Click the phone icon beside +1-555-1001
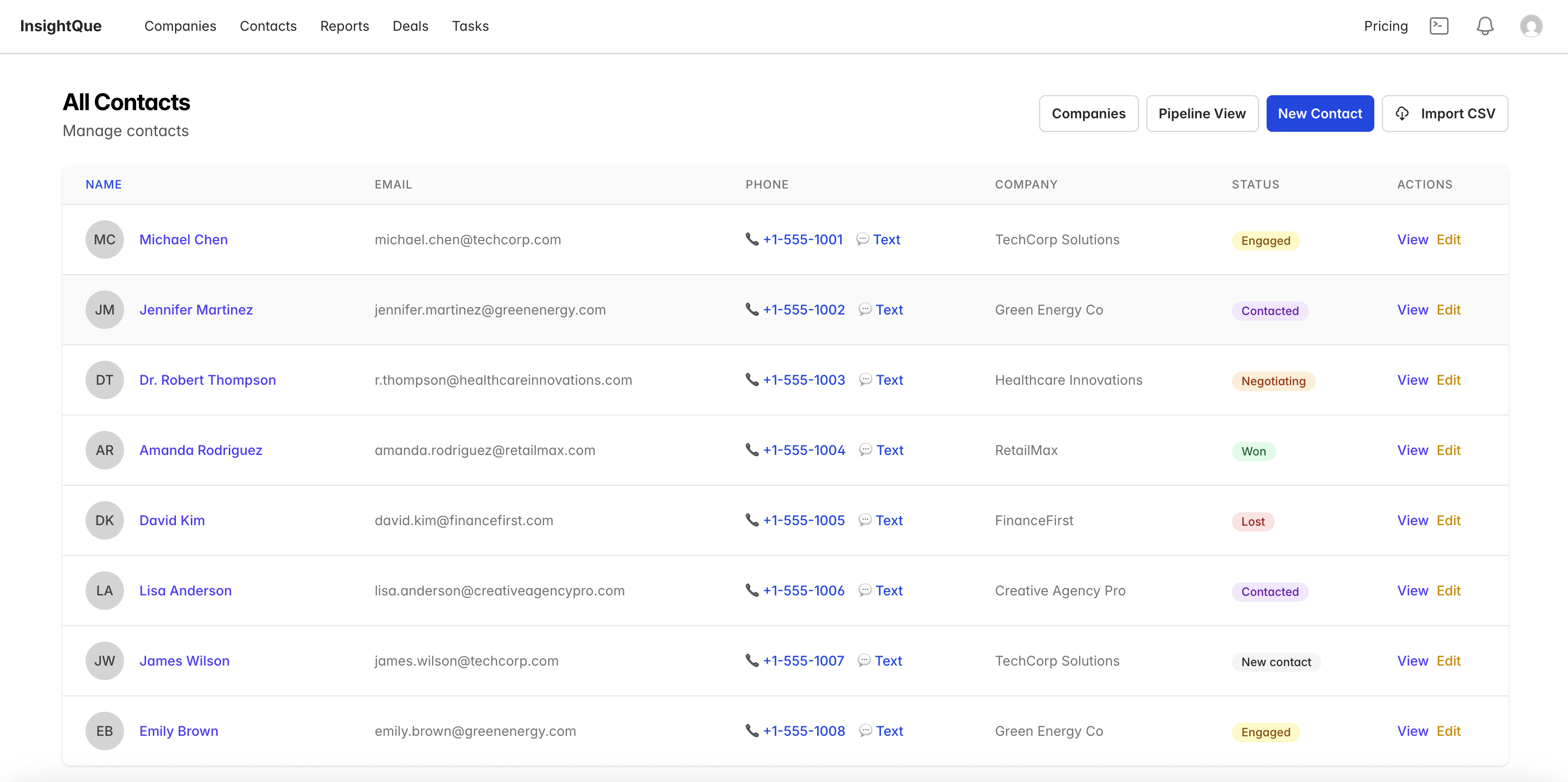Image resolution: width=1568 pixels, height=782 pixels. pyautogui.click(x=752, y=239)
